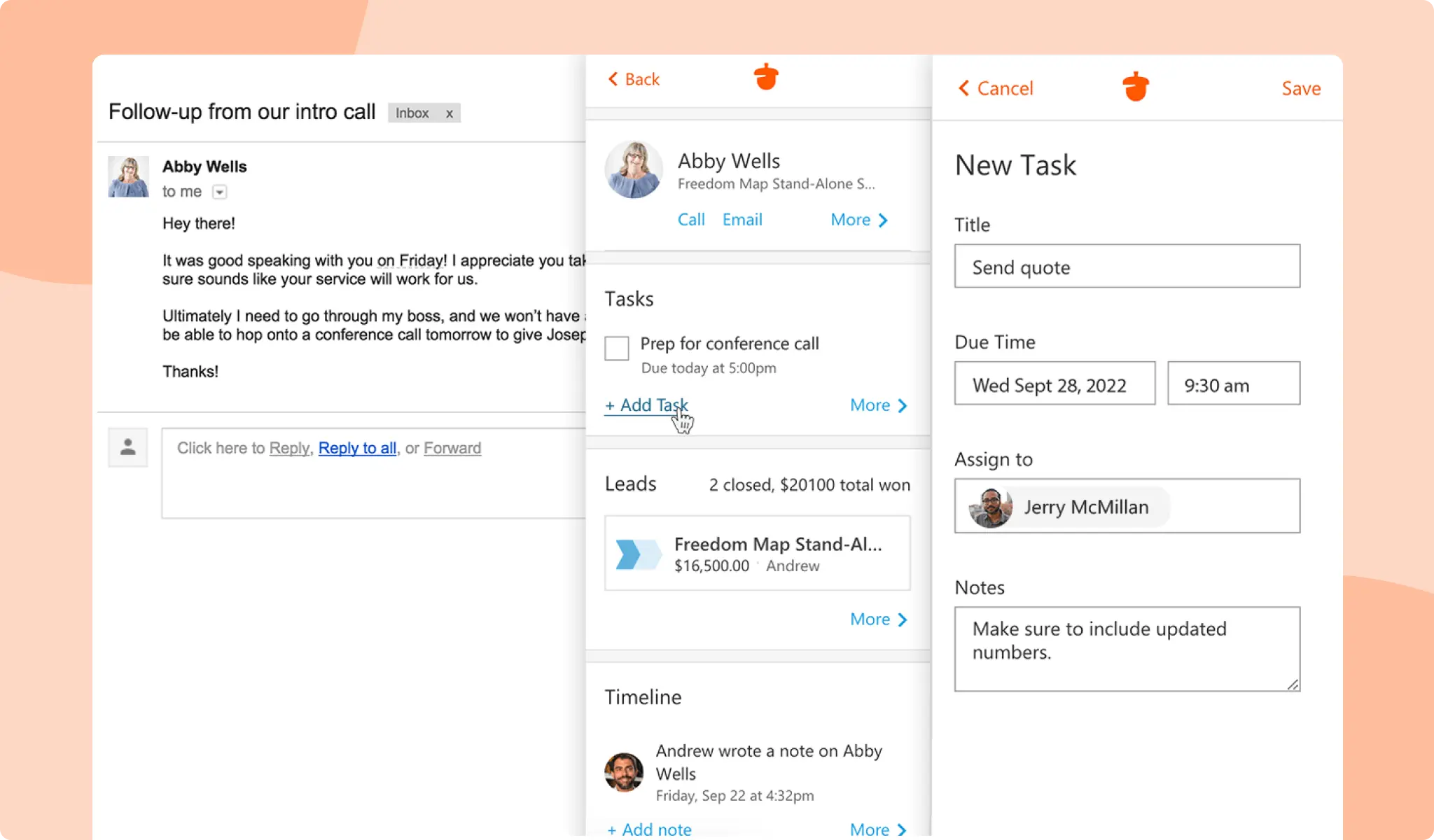The width and height of the screenshot is (1434, 840).
Task: Click the person placeholder icon beside the reply box
Action: [x=127, y=447]
